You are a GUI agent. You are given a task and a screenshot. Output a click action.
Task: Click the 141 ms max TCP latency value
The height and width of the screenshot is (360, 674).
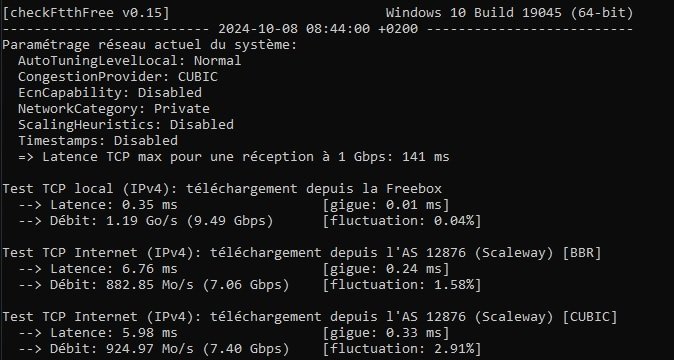click(x=426, y=157)
